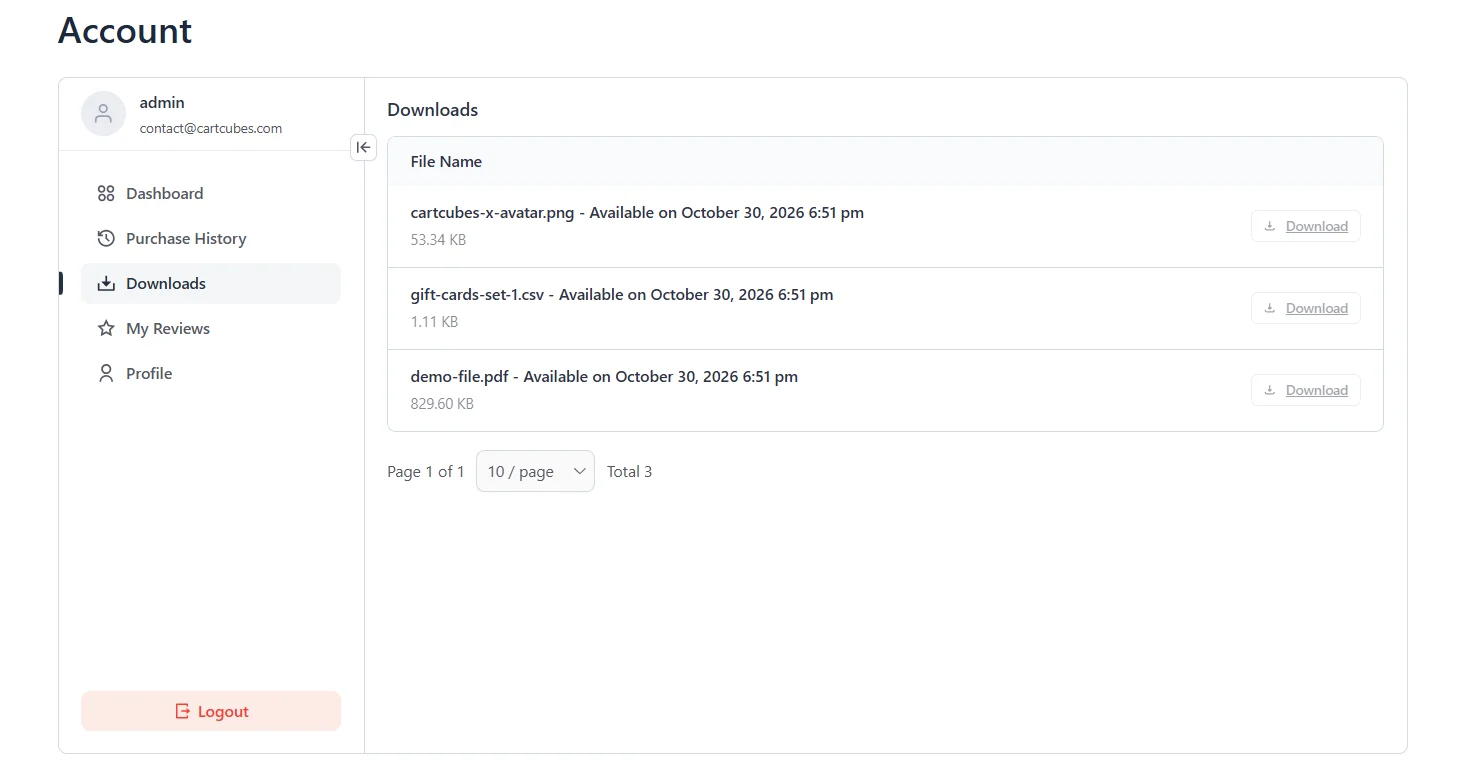Screen dimensions: 1471x782
Task: Click the File Name column header
Action: (446, 162)
